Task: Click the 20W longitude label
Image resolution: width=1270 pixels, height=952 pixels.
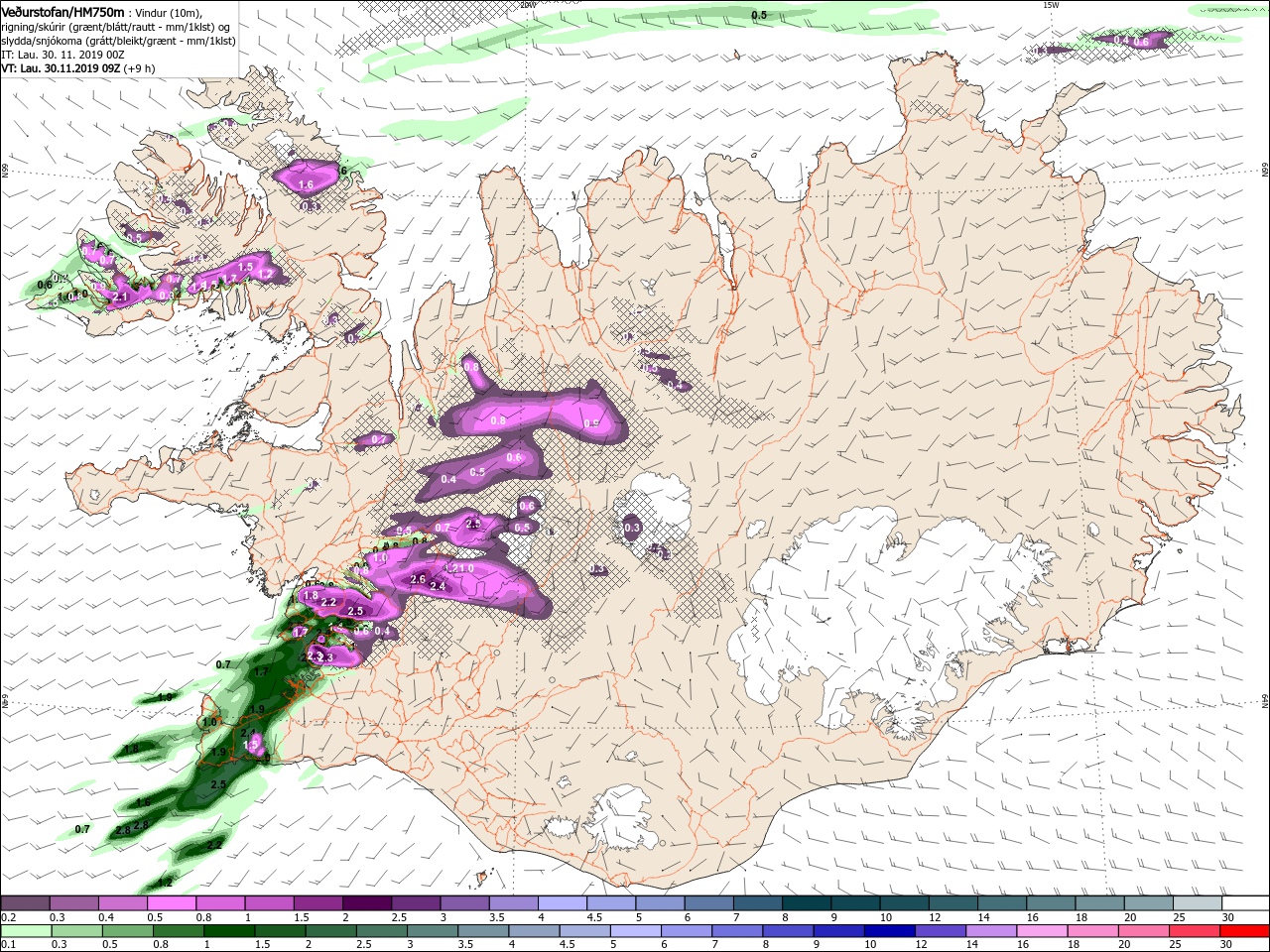Action: (527, 4)
